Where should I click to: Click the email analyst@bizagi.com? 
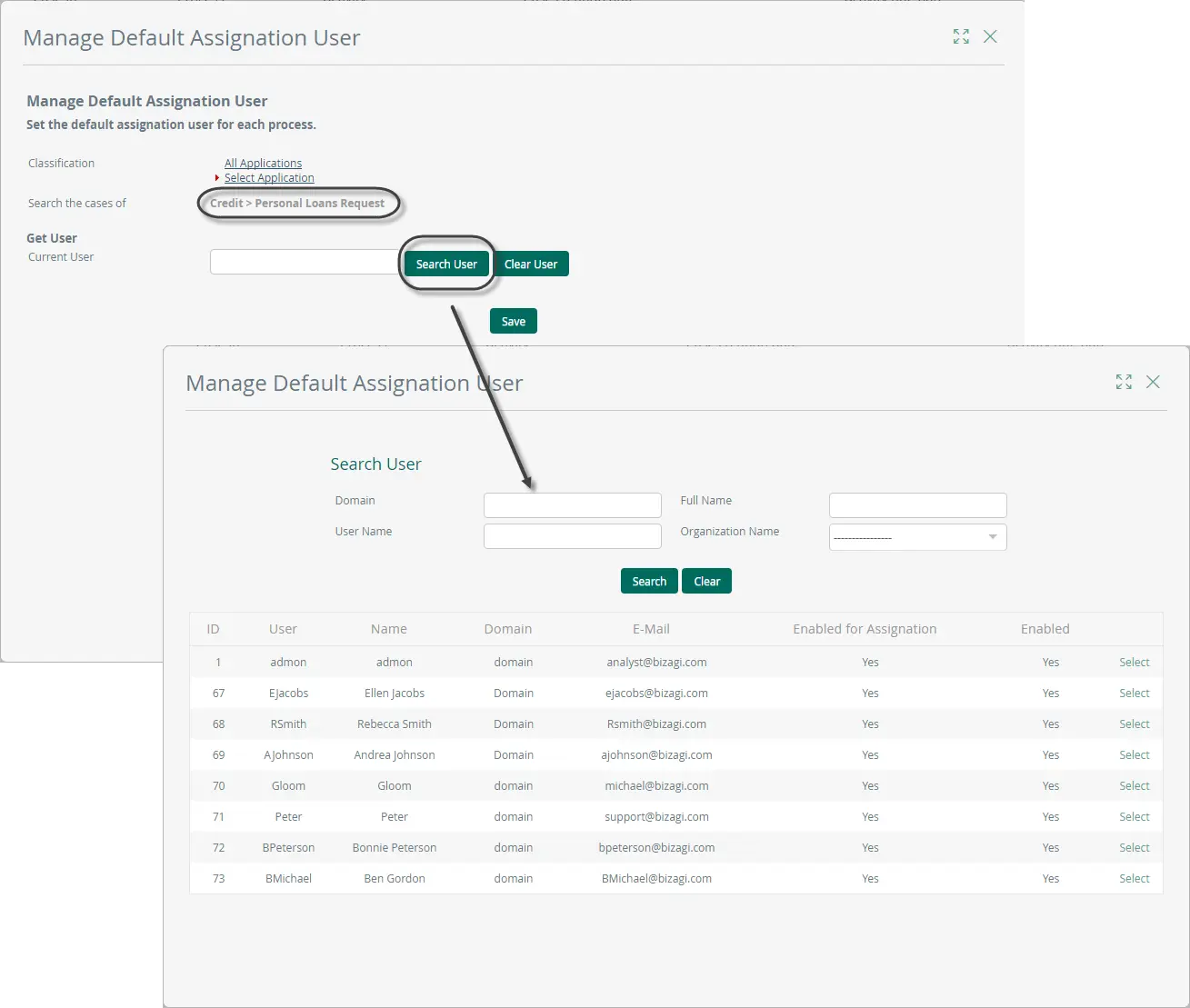click(656, 663)
